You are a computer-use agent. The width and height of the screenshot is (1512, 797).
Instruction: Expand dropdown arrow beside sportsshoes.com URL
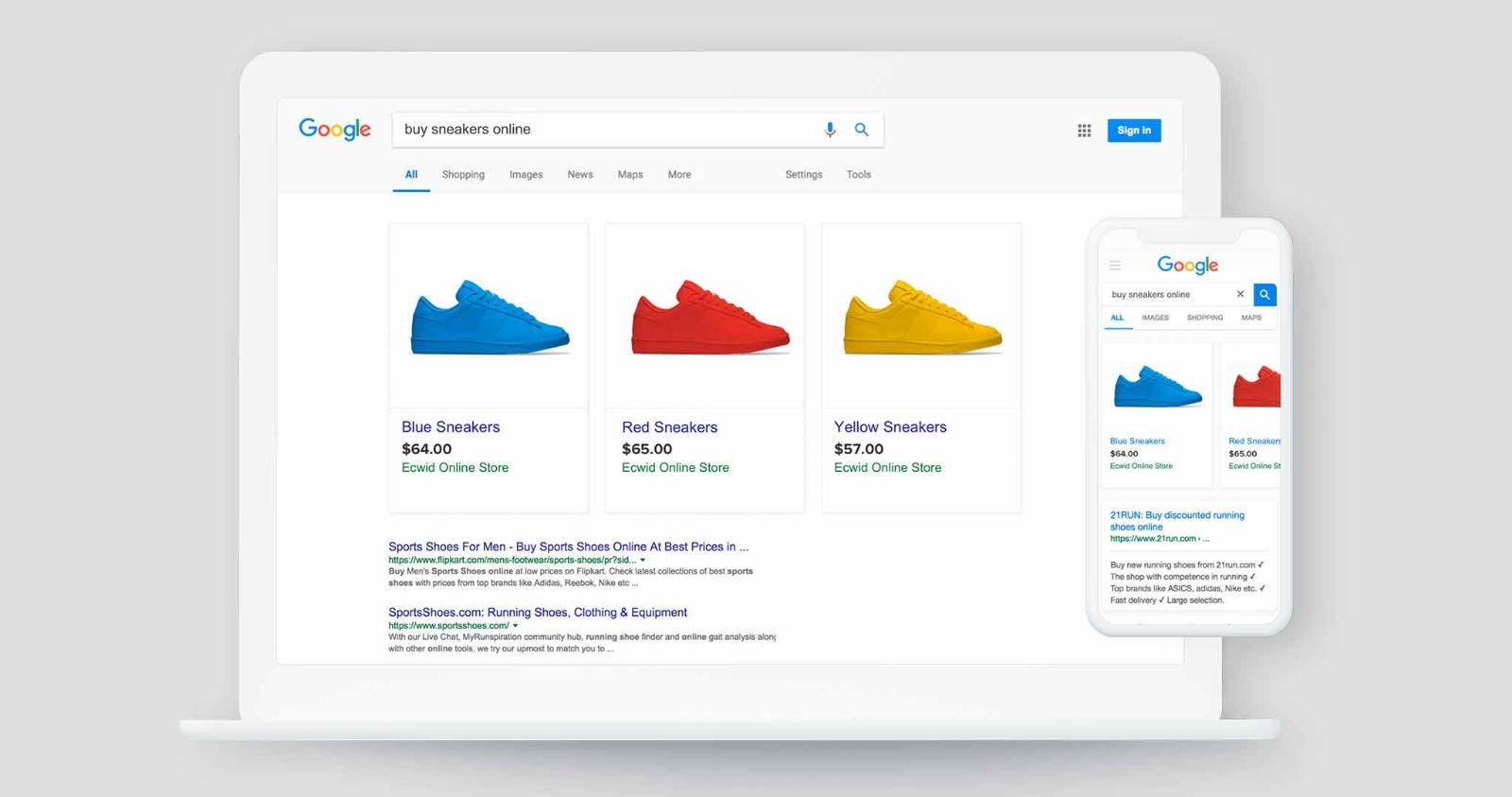tap(515, 626)
